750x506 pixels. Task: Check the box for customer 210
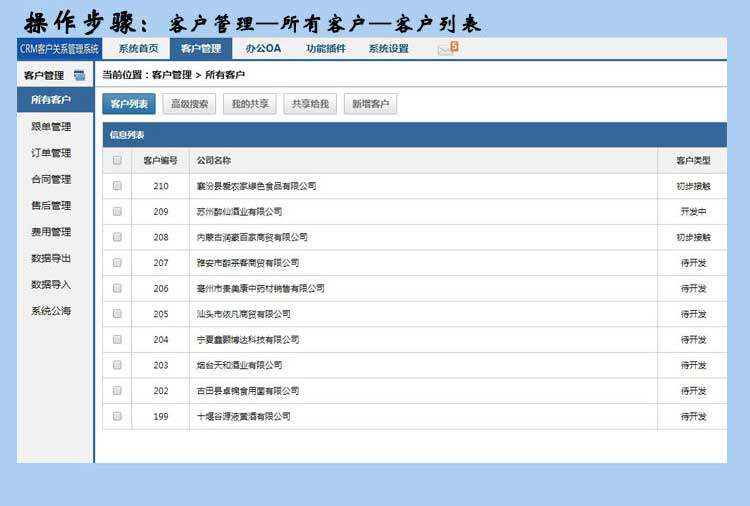[117, 186]
